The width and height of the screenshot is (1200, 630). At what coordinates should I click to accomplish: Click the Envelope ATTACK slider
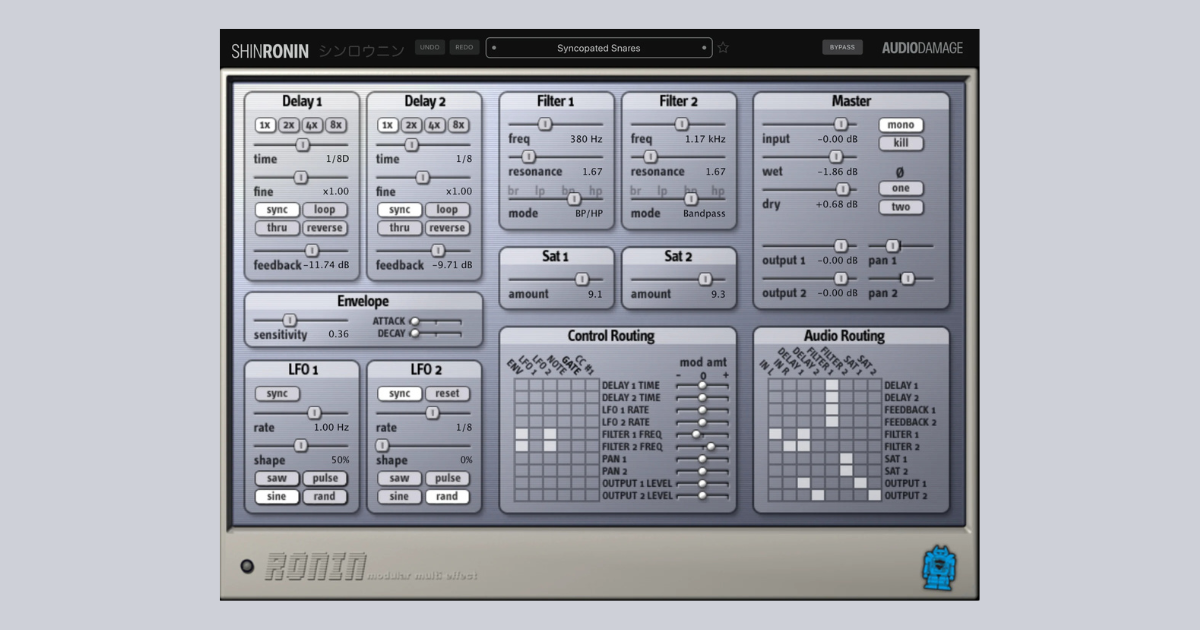coord(436,321)
